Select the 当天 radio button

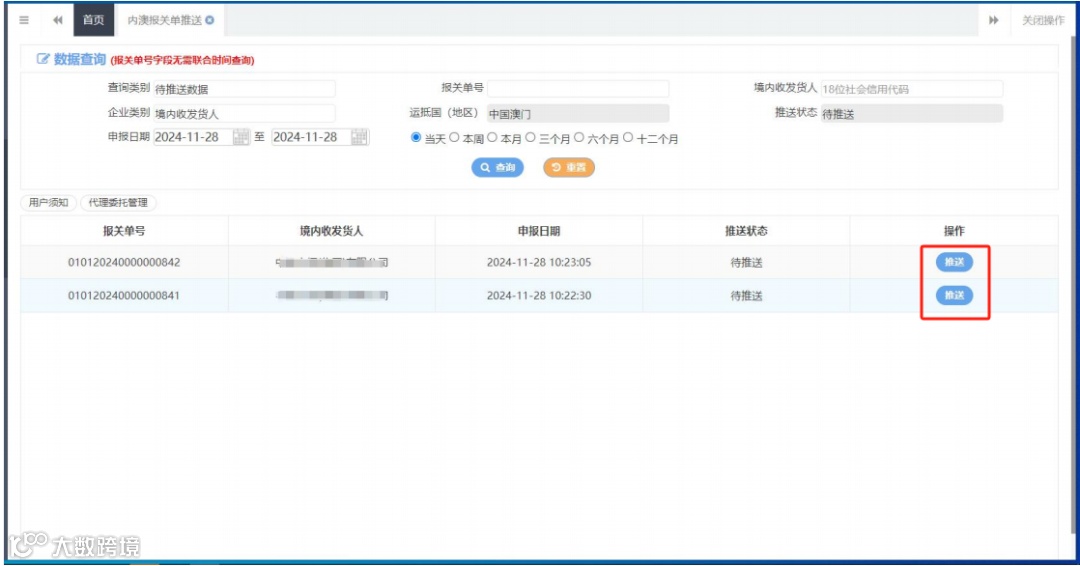[x=416, y=138]
